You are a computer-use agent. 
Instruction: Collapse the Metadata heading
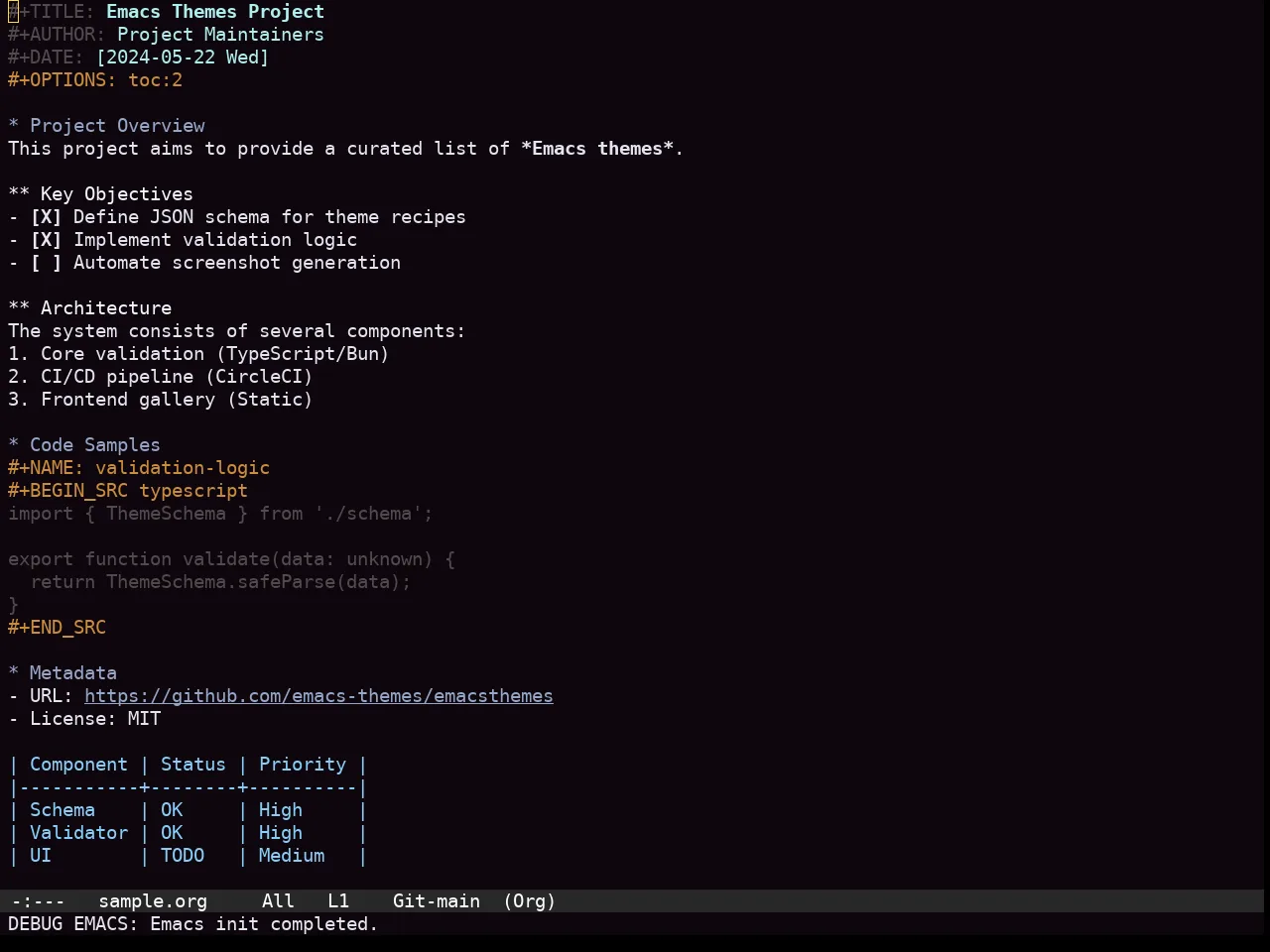pyautogui.click(x=63, y=673)
